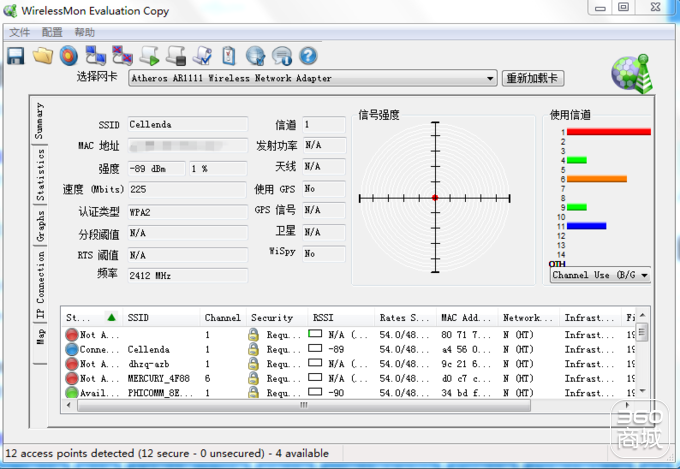Click the globe toolbar icon

click(255, 56)
